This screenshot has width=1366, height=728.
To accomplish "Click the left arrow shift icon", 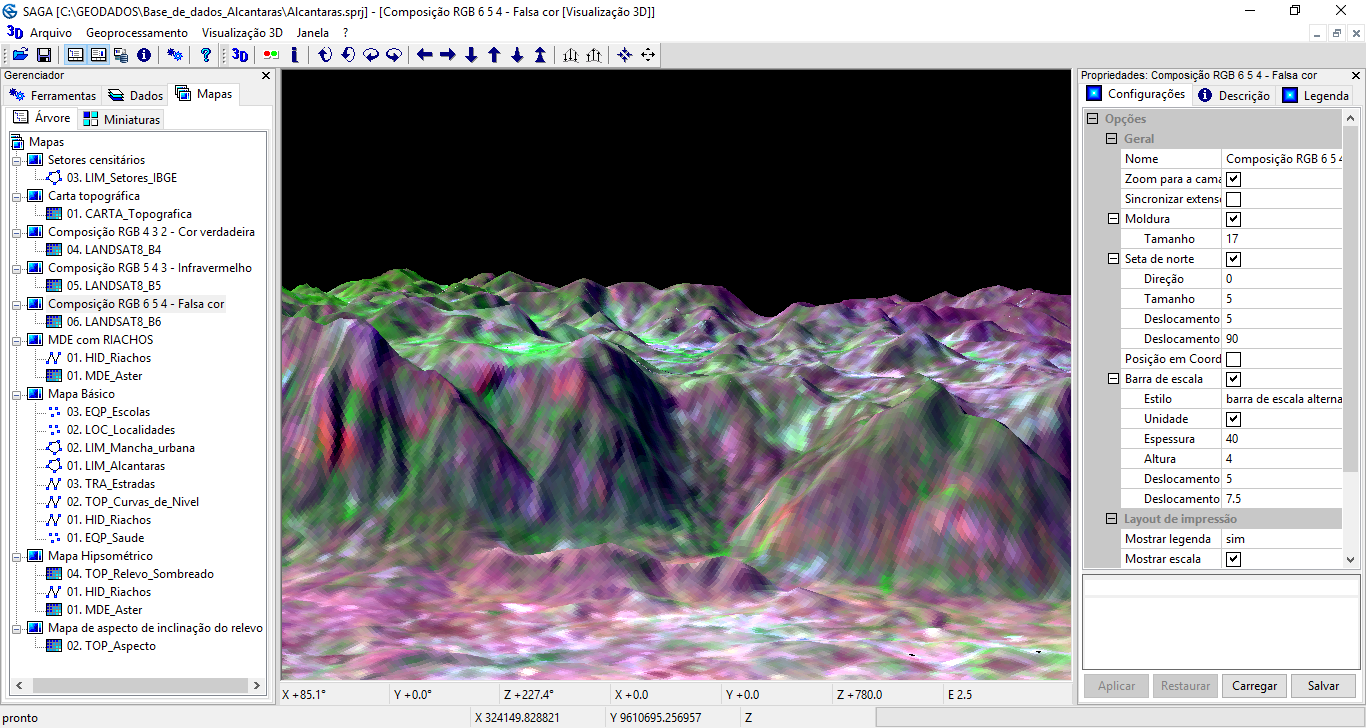I will [425, 55].
